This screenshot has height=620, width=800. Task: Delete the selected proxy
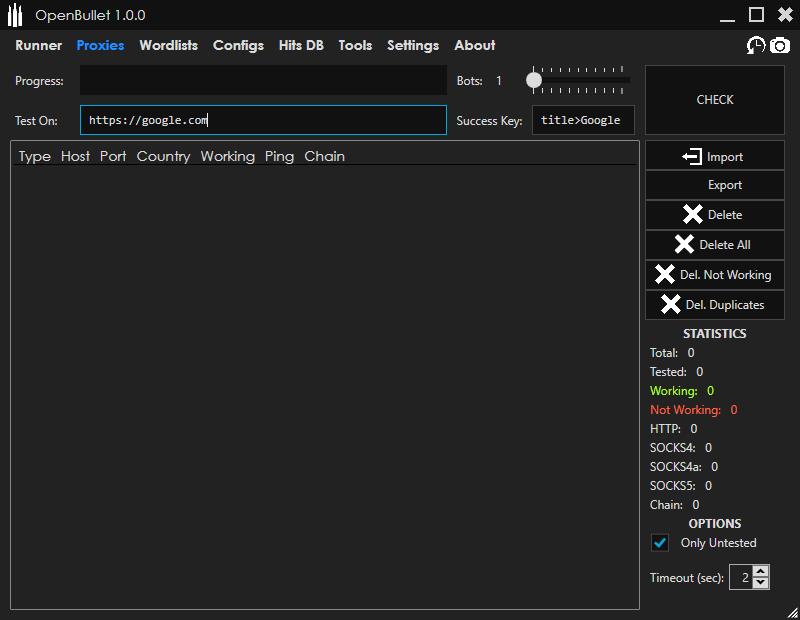tap(714, 215)
